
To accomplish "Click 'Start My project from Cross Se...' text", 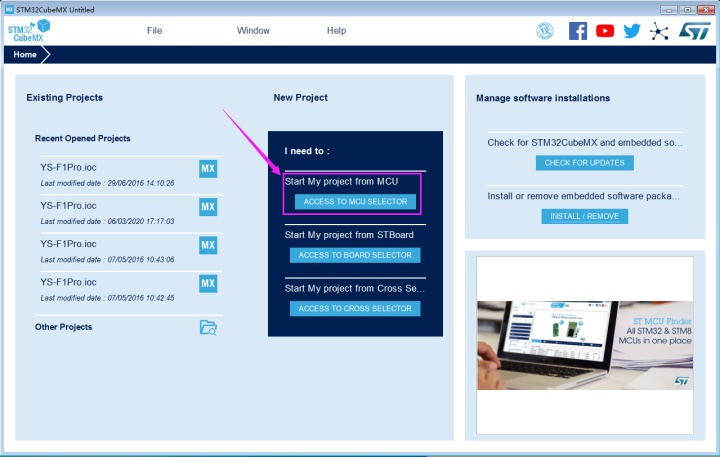I will (x=354, y=288).
